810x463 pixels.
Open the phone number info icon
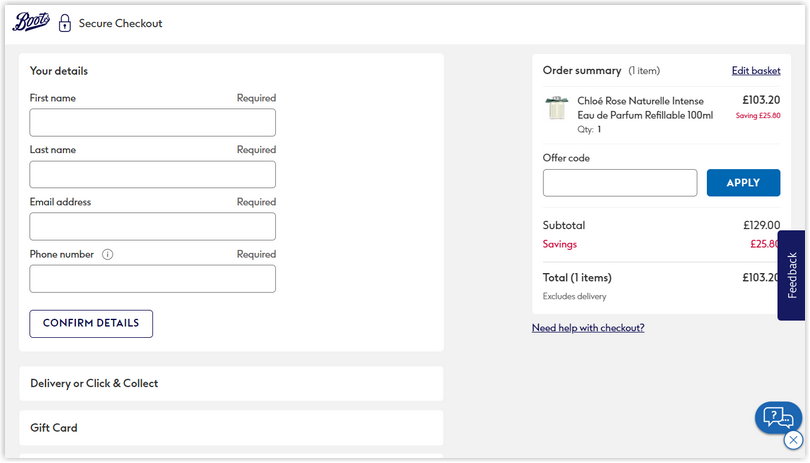[107, 254]
